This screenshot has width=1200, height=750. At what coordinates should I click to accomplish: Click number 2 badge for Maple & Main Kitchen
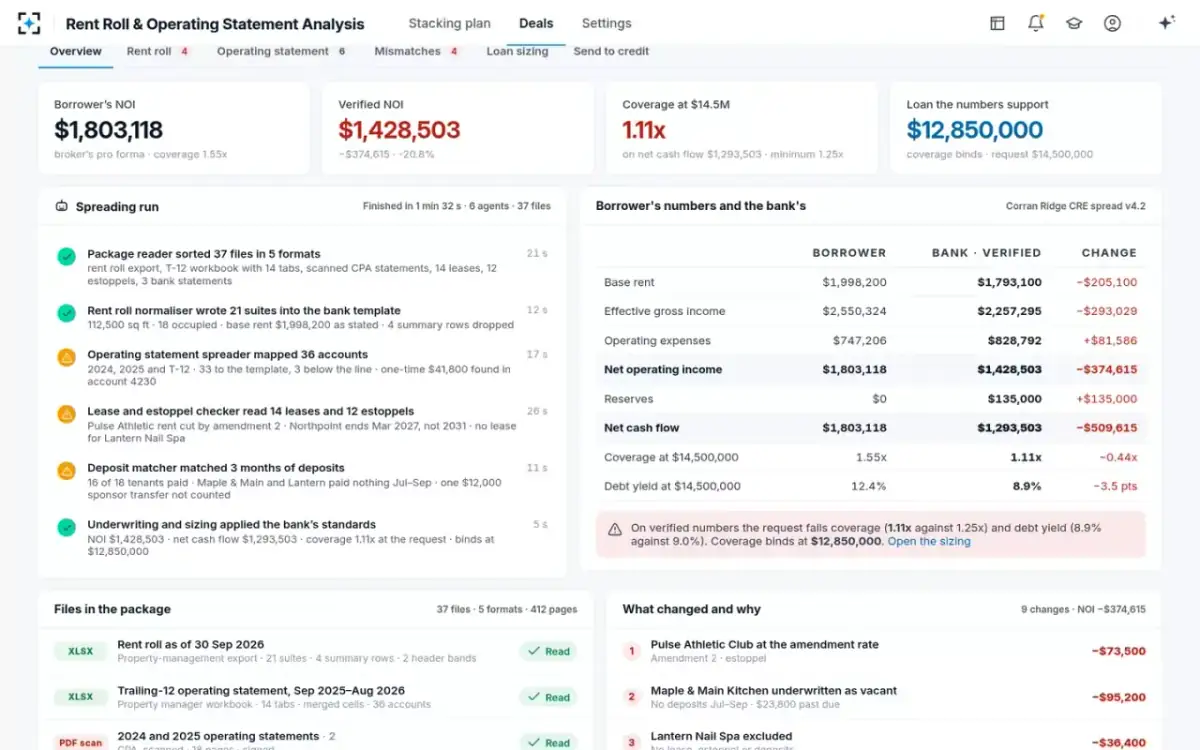tap(631, 697)
